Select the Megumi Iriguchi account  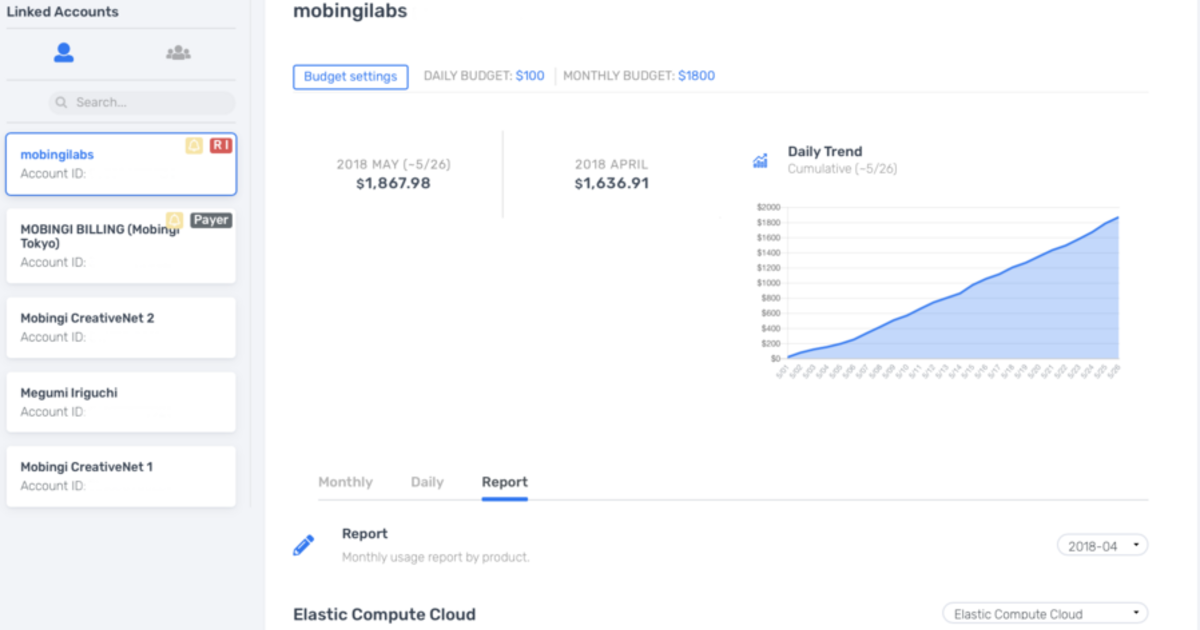point(121,402)
